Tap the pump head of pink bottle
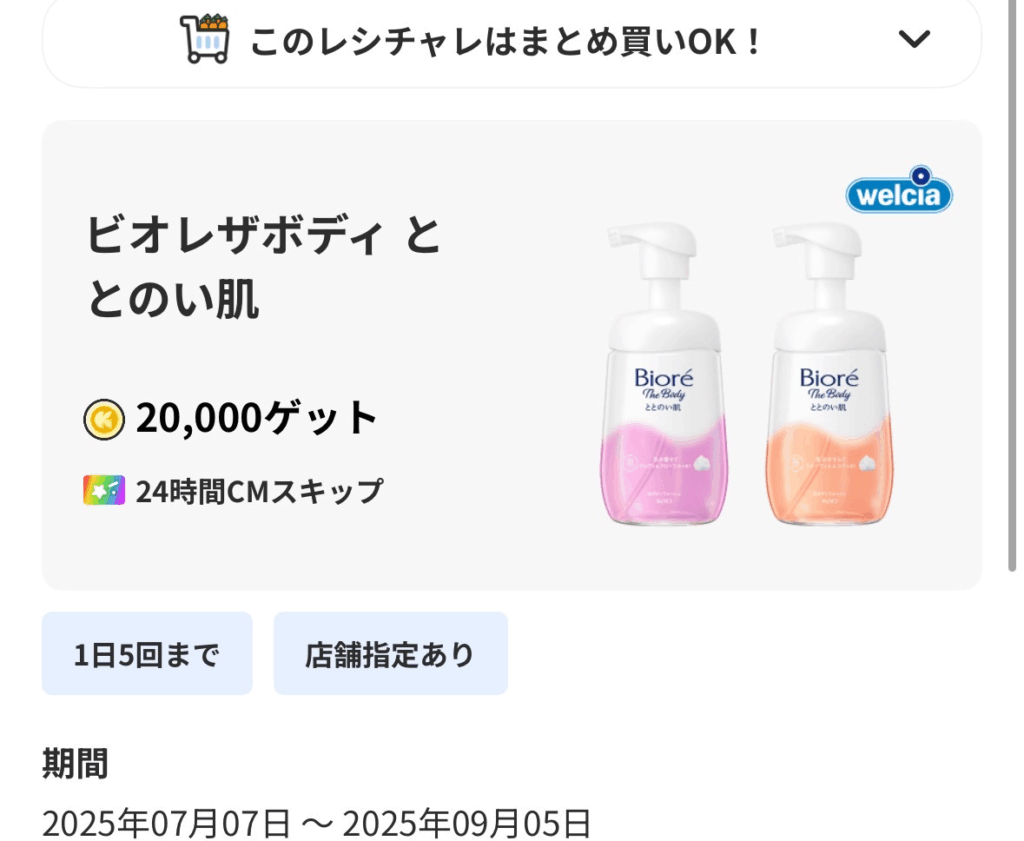 652,247
